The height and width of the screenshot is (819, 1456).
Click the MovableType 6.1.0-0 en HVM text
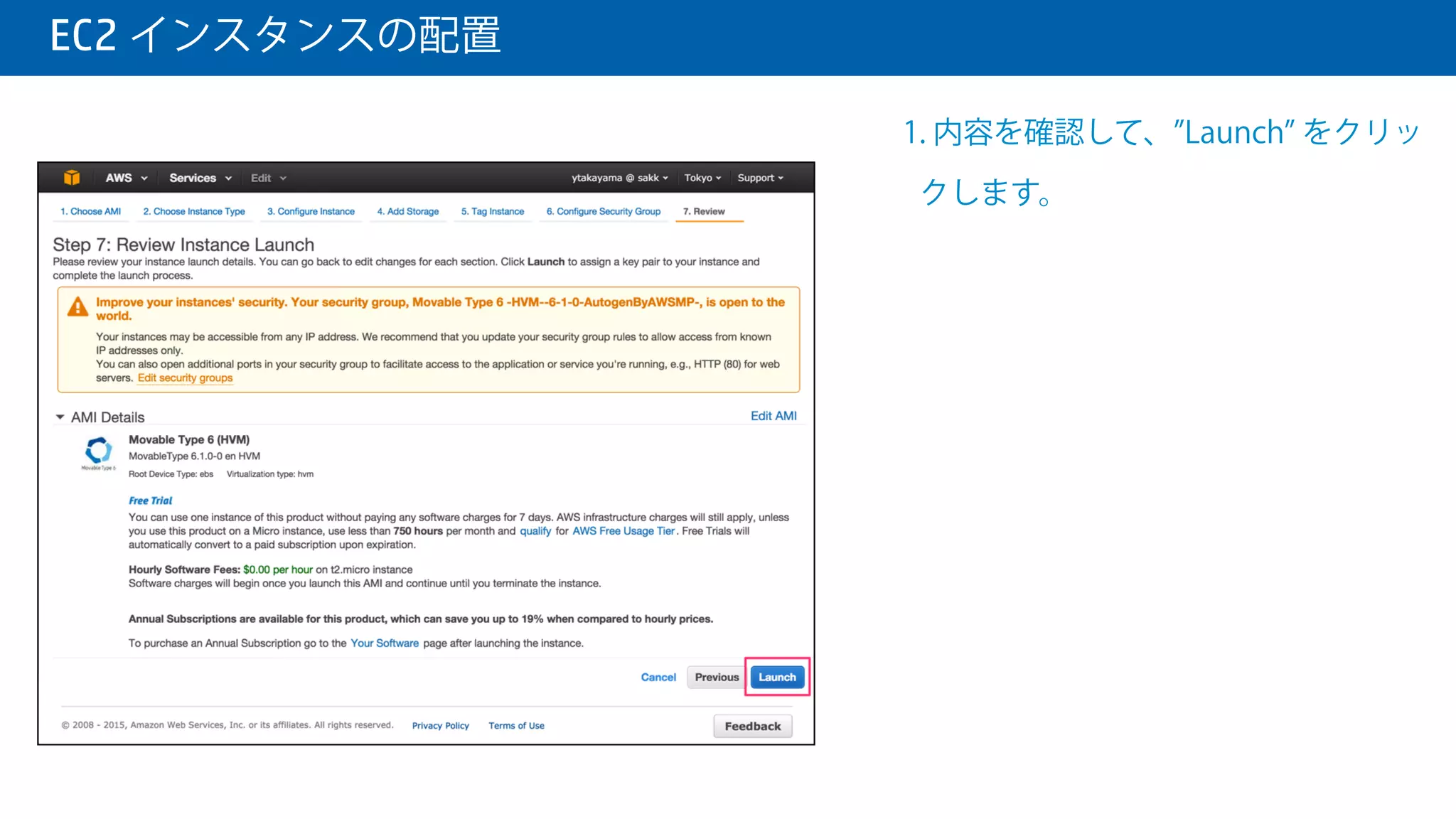pos(194,456)
